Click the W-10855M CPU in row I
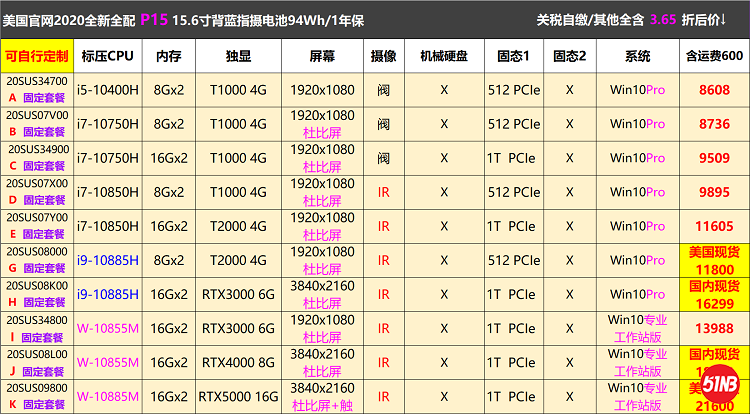750x414 pixels. pyautogui.click(x=108, y=328)
